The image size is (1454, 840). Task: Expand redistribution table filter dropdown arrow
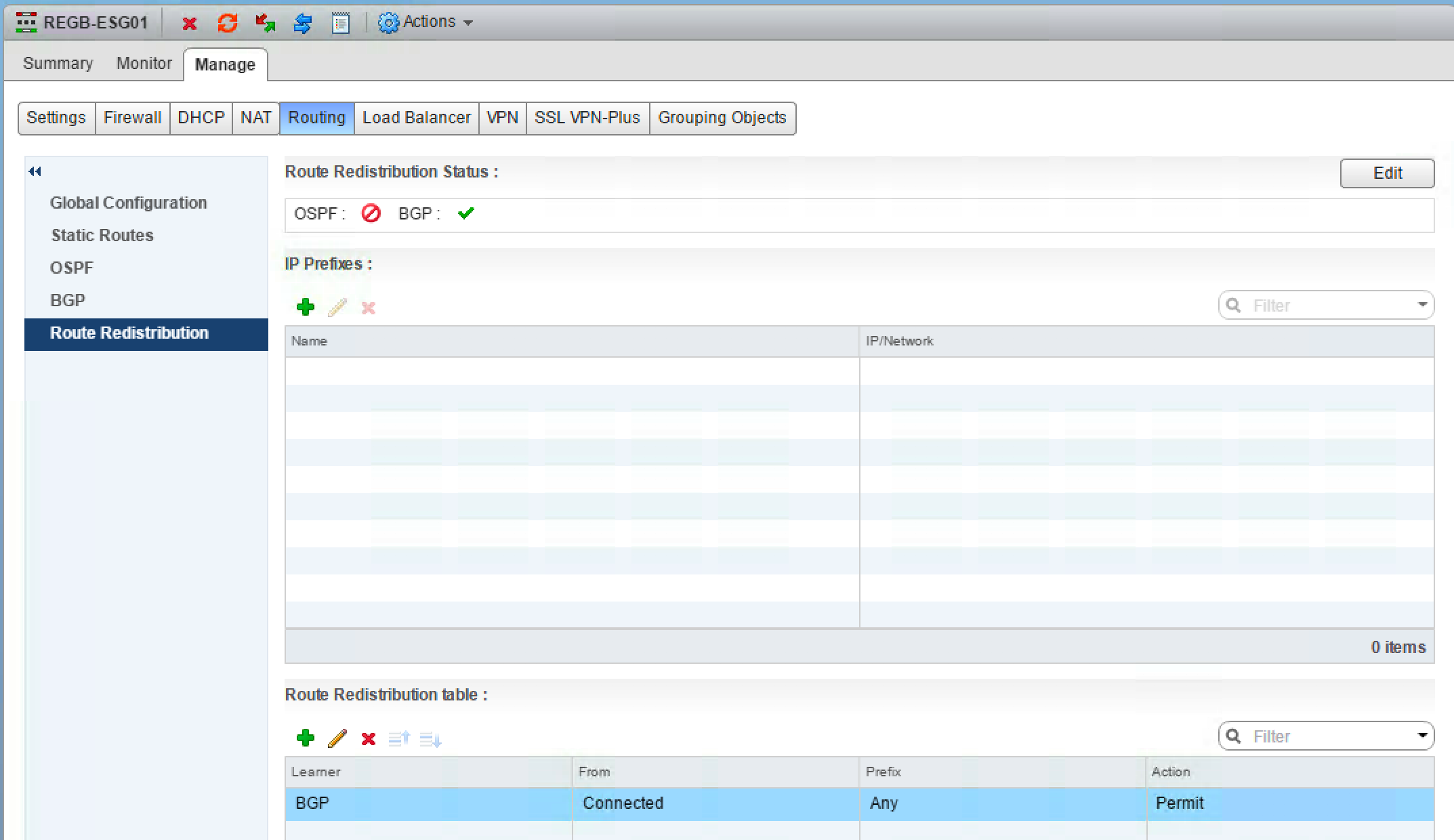tap(1422, 736)
